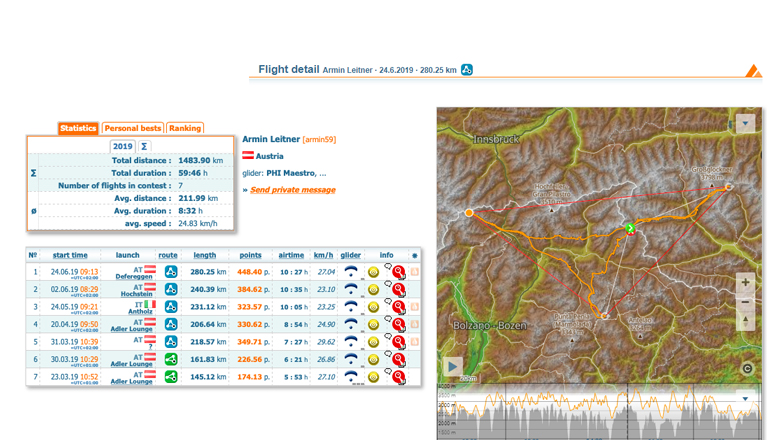The height and width of the screenshot is (440, 780).
Task: Open the map layers dropdown arrow
Action: [x=745, y=124]
